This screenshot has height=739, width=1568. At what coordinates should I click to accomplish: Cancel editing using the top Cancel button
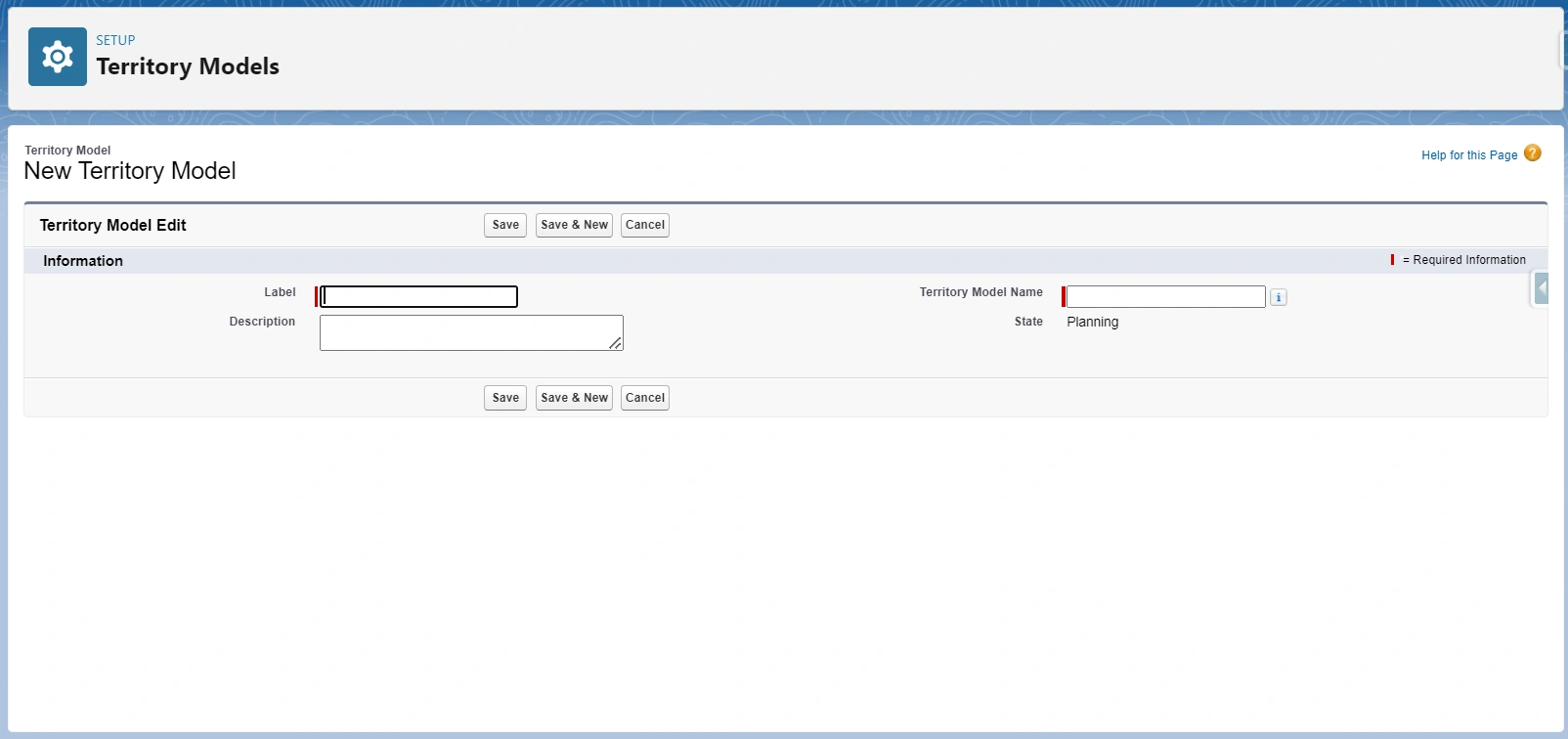[x=644, y=225]
